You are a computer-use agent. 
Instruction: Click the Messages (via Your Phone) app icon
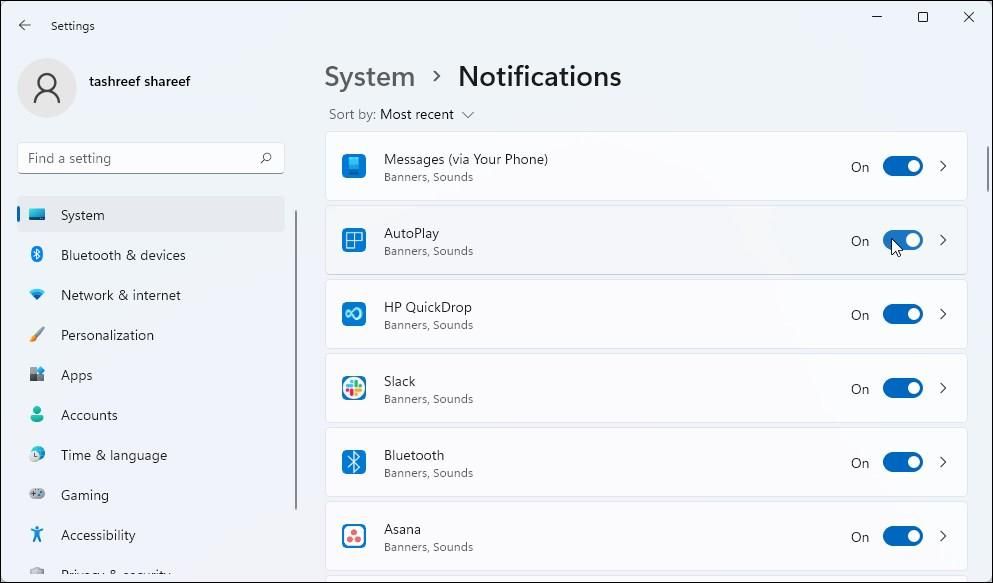click(x=354, y=166)
